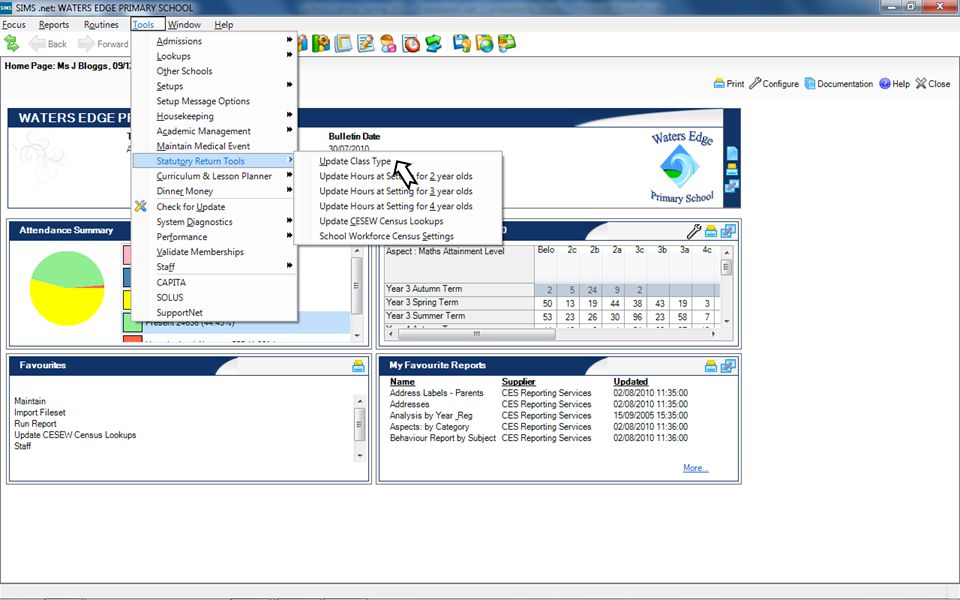Click the pop-out icon in the school banner
Viewport: 960px width, 600px height.
coord(732,186)
